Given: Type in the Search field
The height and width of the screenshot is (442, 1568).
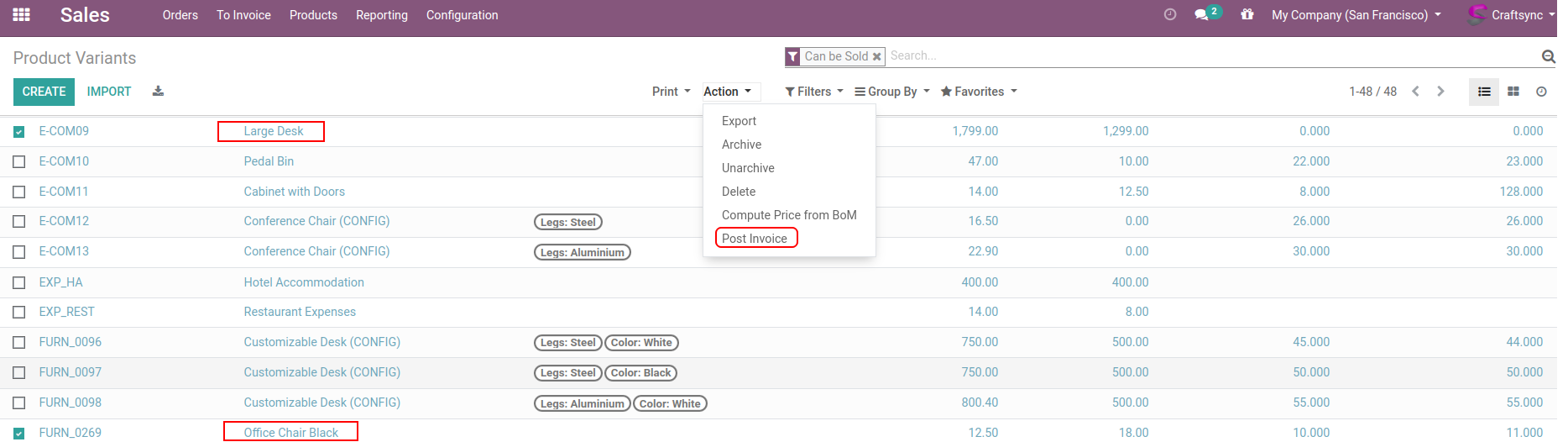Looking at the screenshot, I should (1209, 56).
